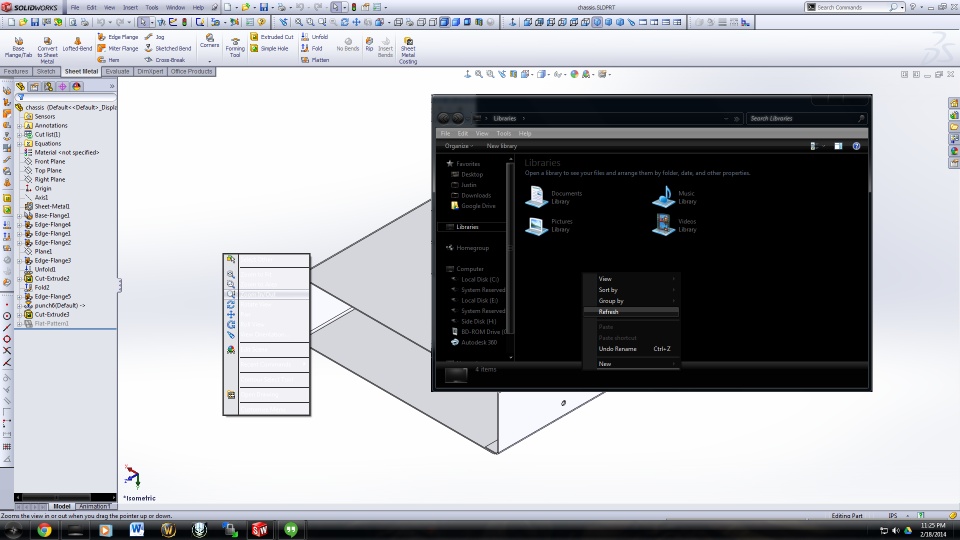Open the SolidWorks Insert menu
Viewport: 960px width, 540px height.
tap(130, 7)
